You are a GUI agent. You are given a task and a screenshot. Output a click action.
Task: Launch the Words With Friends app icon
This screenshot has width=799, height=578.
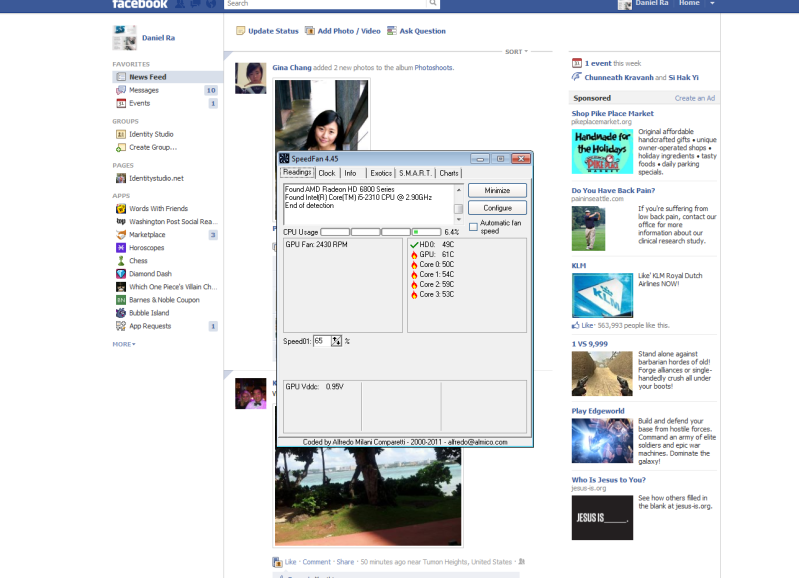pyautogui.click(x=121, y=208)
